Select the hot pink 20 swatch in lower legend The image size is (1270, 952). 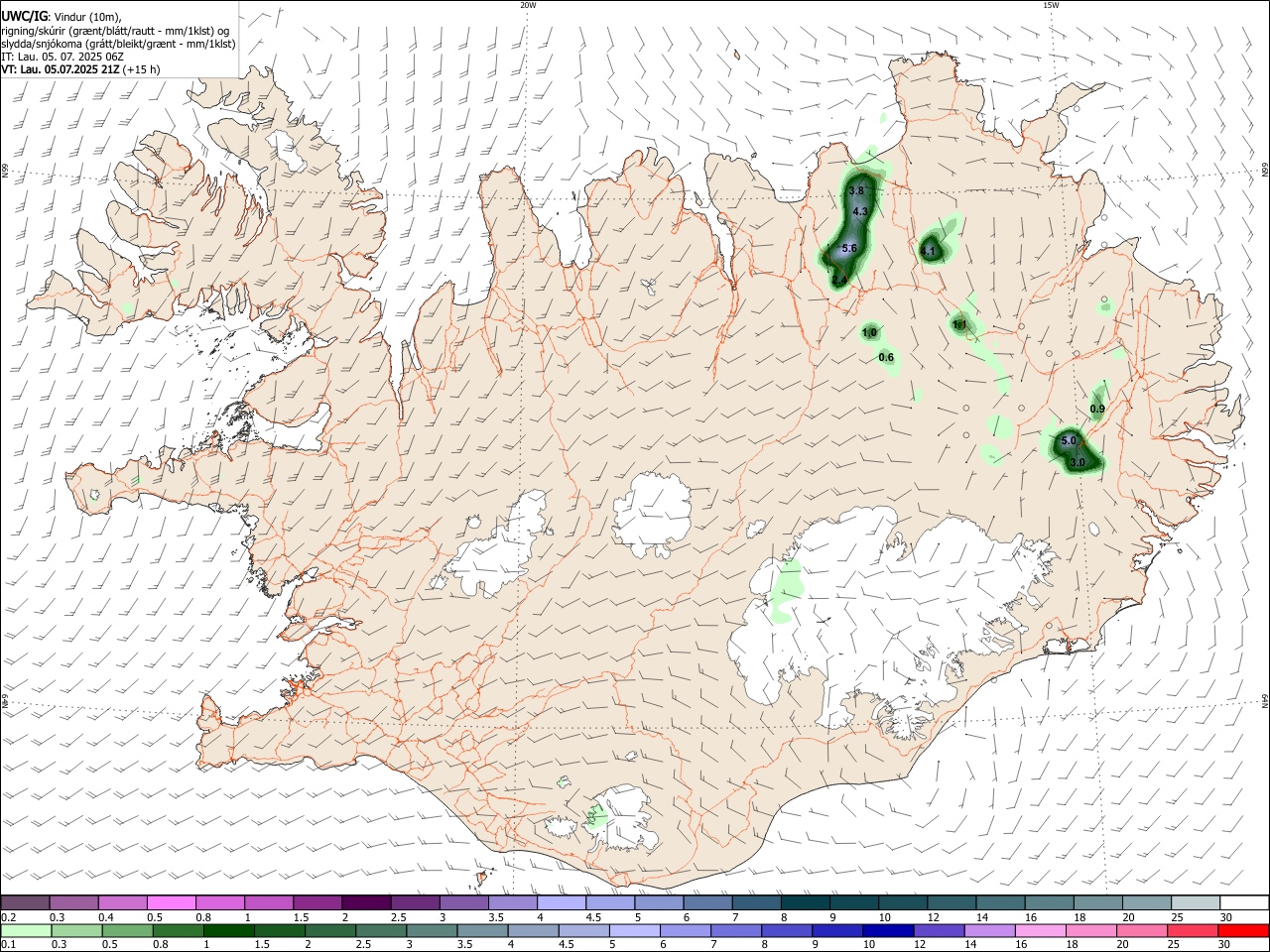(1142, 930)
